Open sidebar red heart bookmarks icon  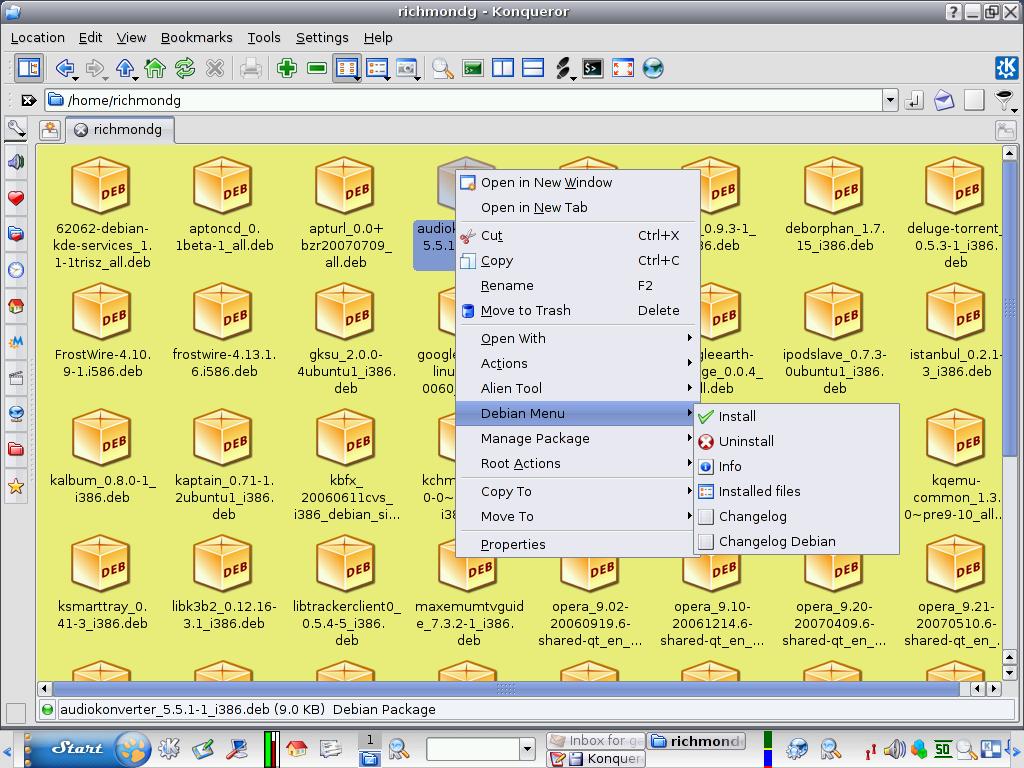pos(16,198)
